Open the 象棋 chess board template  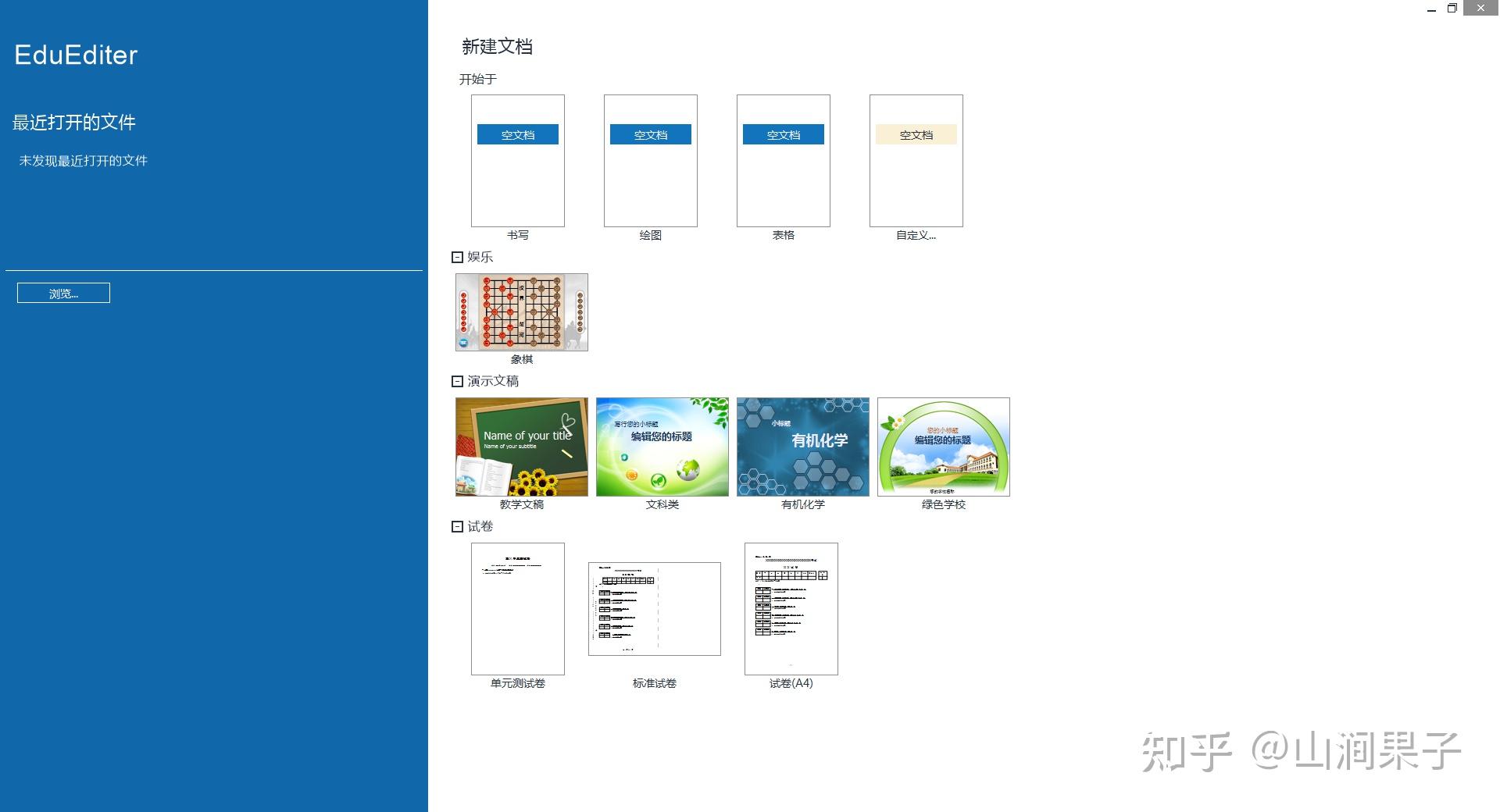522,312
